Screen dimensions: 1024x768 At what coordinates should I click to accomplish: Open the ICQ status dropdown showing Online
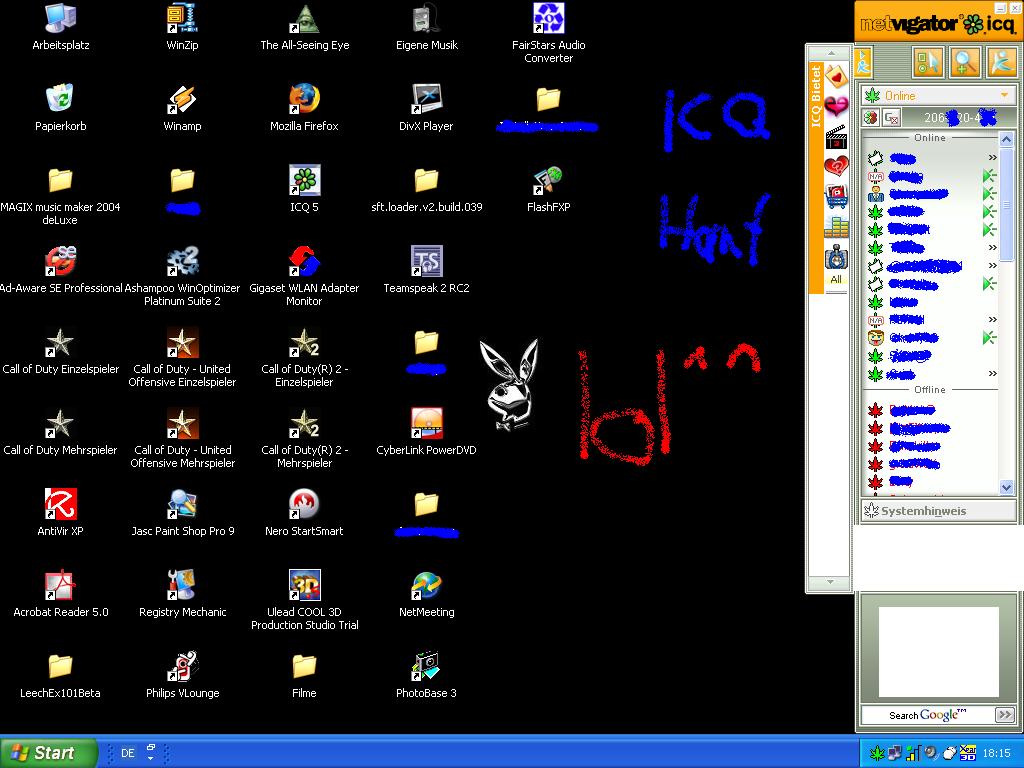click(938, 95)
